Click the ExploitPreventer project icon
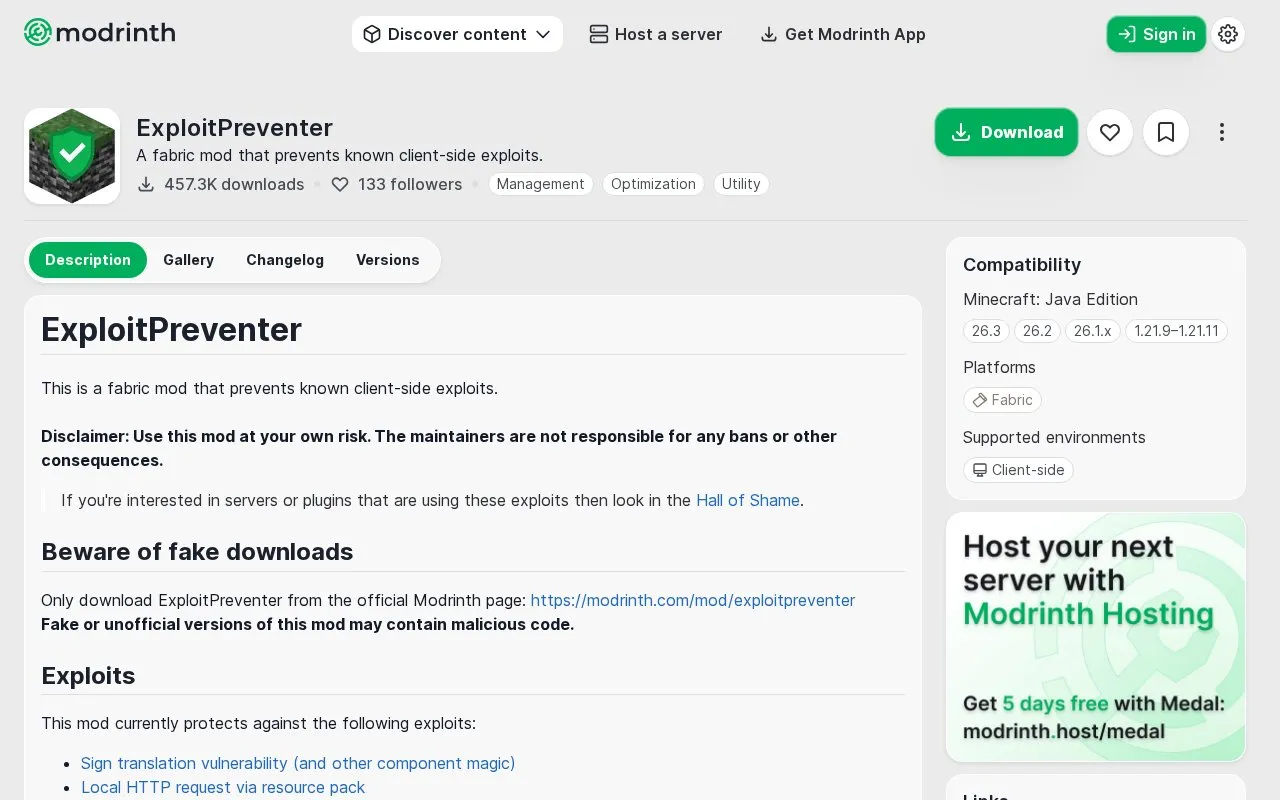 (72, 156)
